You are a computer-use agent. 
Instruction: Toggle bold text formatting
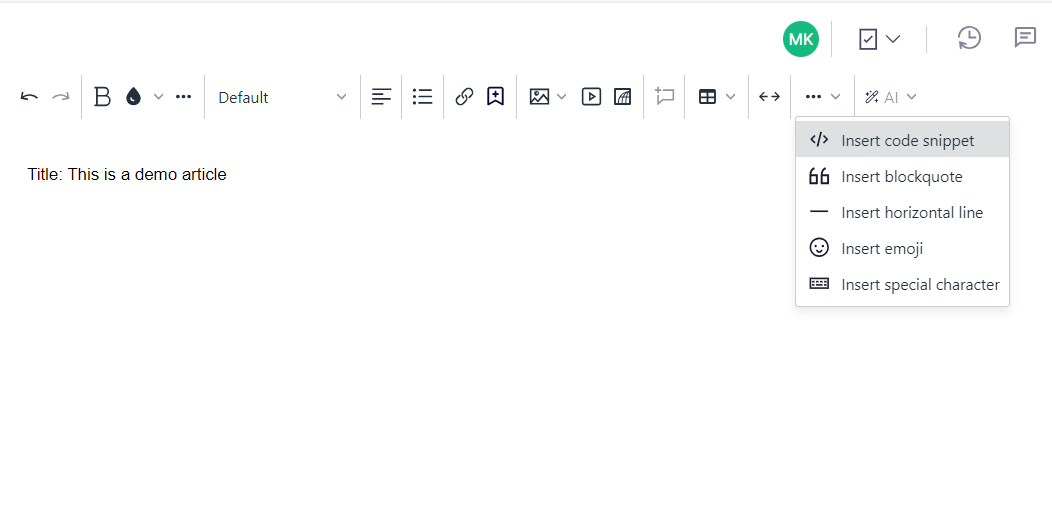(x=102, y=97)
